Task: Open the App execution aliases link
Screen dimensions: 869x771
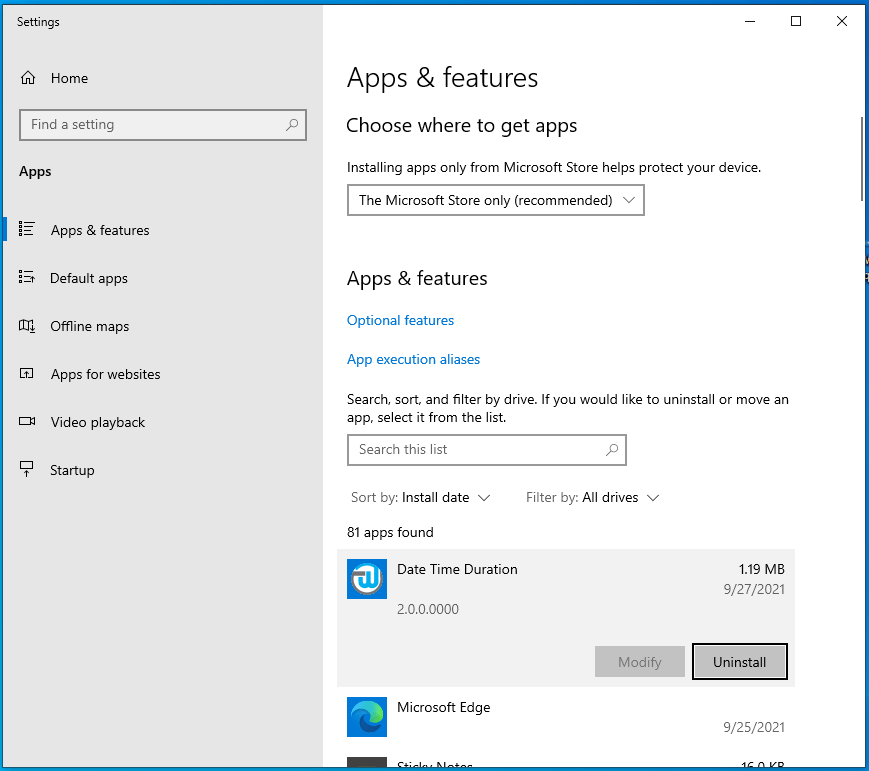Action: [413, 359]
